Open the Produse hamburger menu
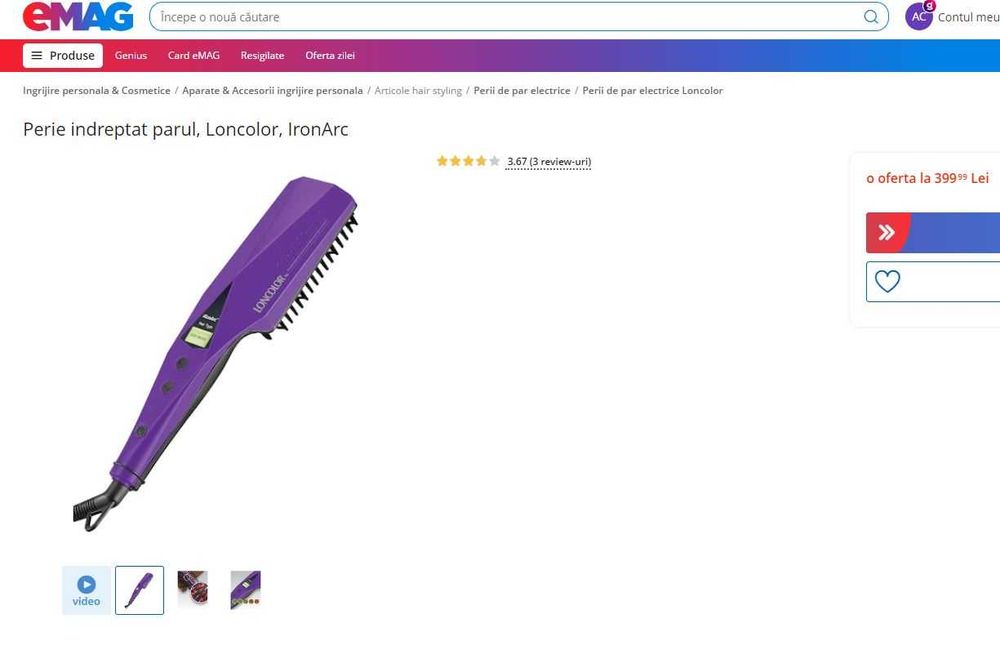1000x646 pixels. tap(62, 55)
